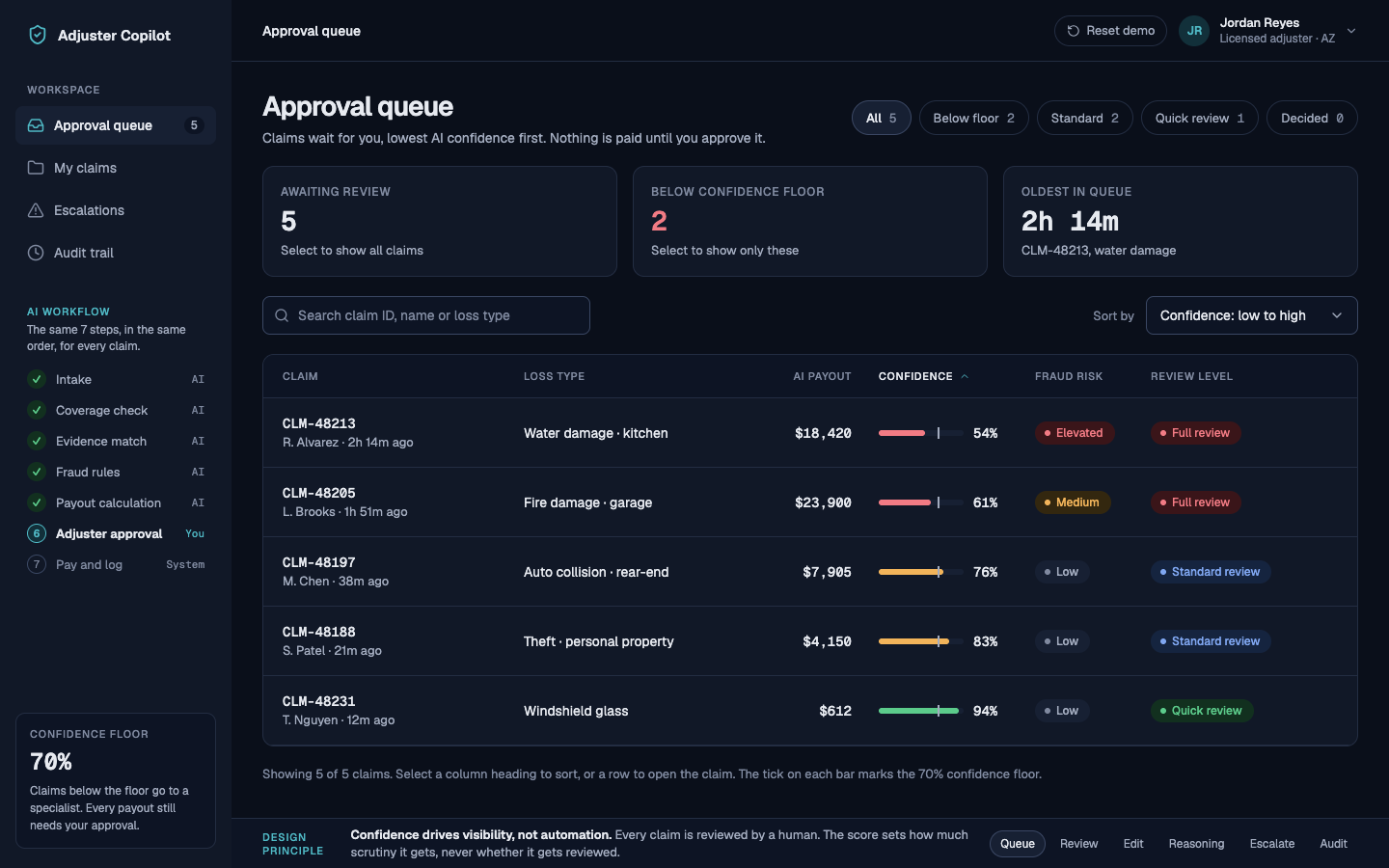Go to Escalations in the sidebar
Image resolution: width=1389 pixels, height=868 pixels.
(x=116, y=210)
